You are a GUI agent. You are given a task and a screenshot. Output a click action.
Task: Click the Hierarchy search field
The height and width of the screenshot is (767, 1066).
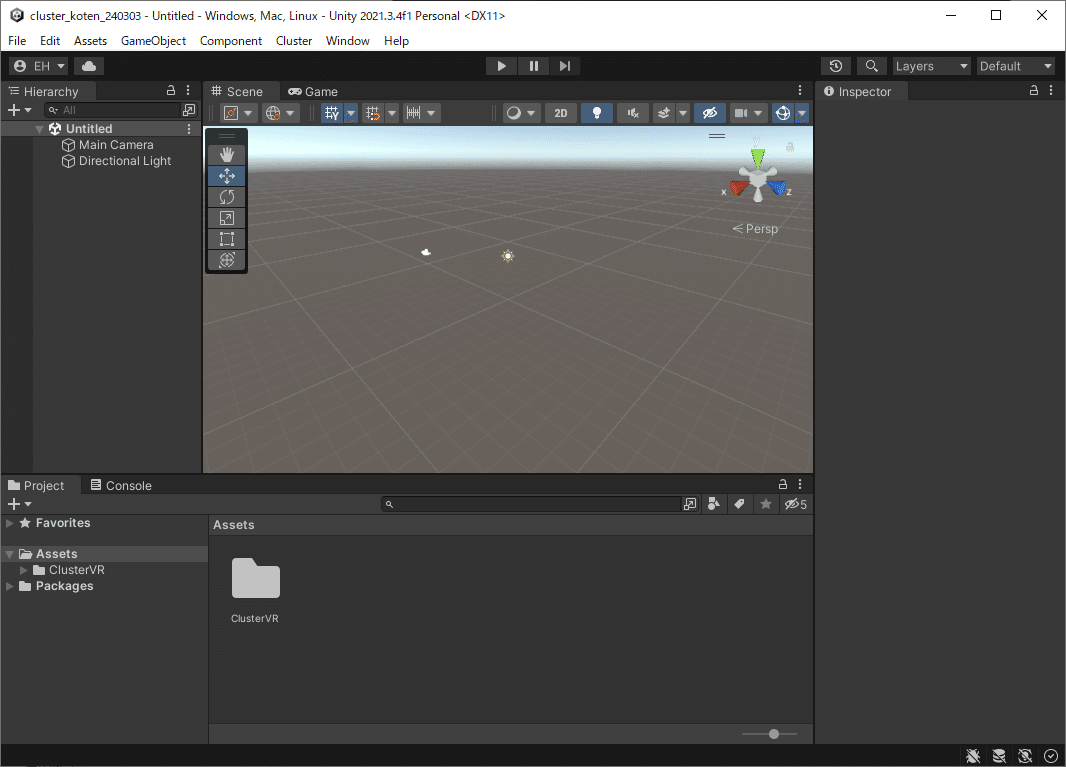coord(112,110)
